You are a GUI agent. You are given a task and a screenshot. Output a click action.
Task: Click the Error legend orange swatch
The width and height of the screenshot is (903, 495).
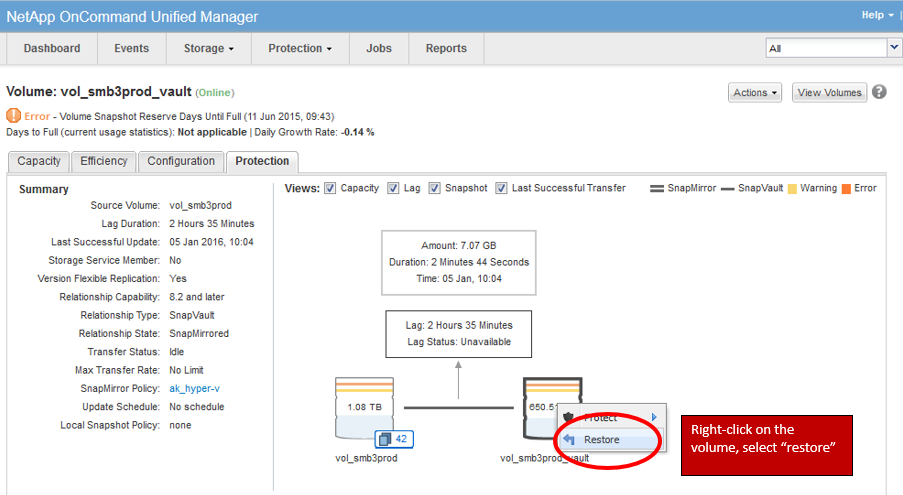(x=847, y=189)
